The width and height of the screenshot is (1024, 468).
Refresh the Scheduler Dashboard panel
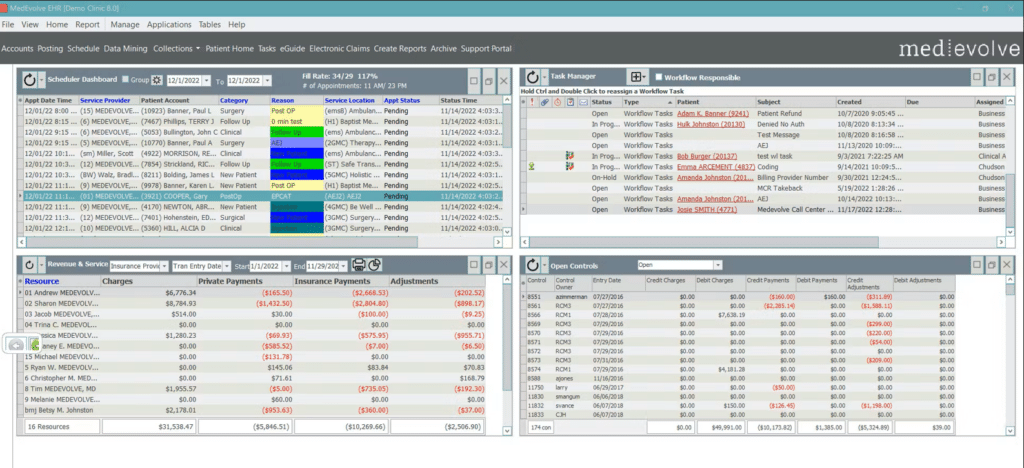tap(29, 80)
